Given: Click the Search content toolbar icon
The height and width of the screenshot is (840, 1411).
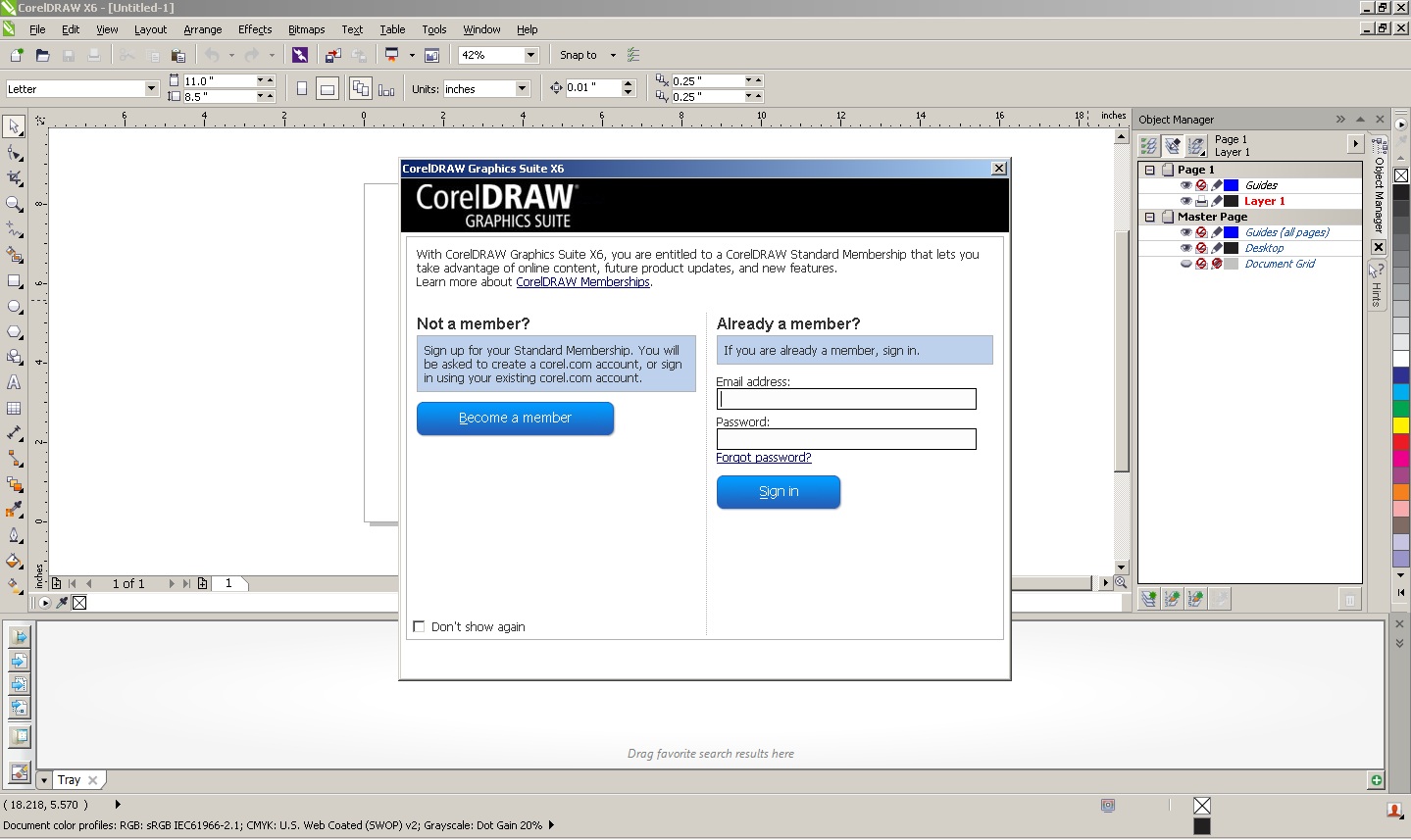Looking at the screenshot, I should point(300,55).
